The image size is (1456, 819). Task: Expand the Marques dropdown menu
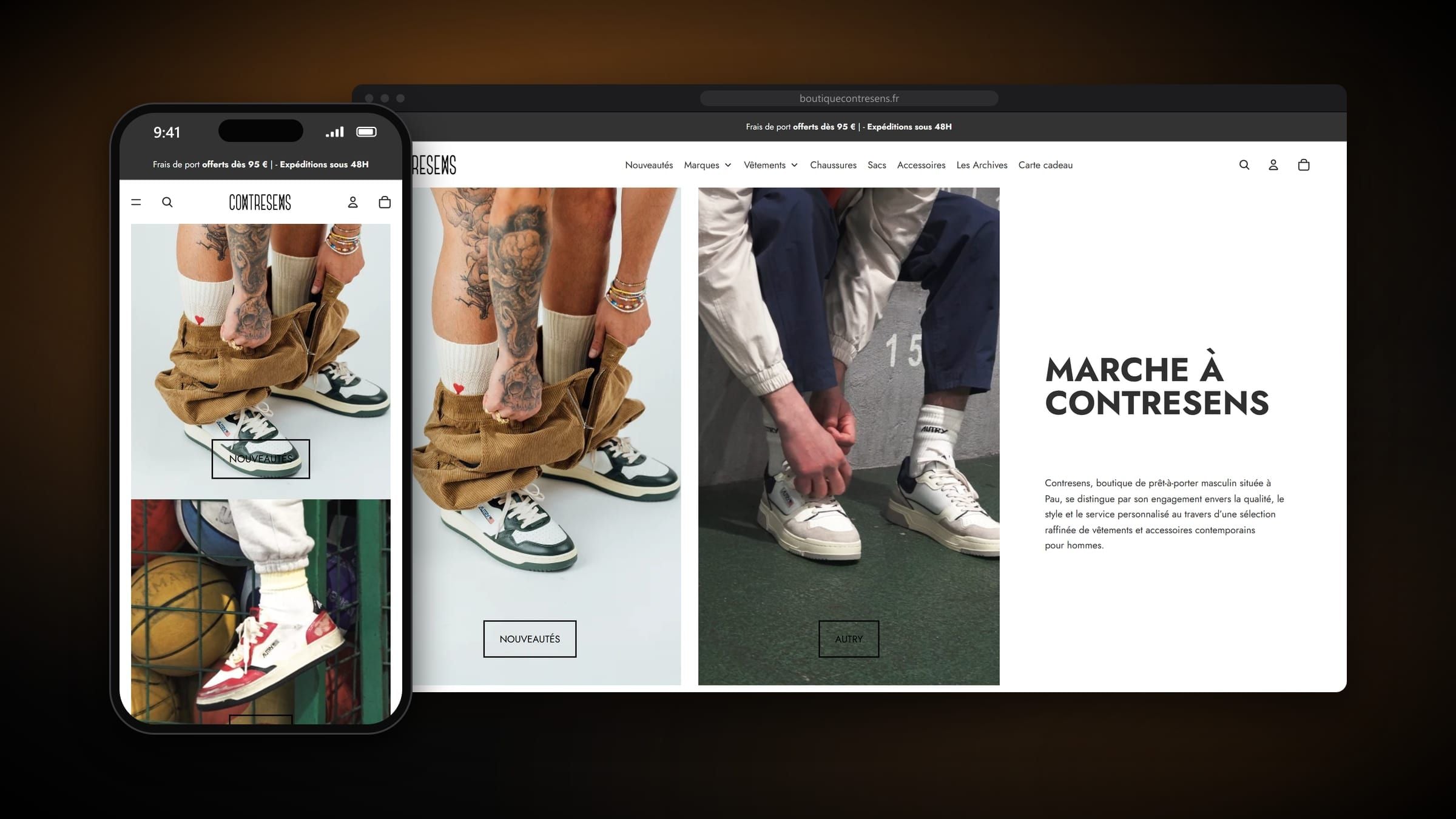coord(707,165)
